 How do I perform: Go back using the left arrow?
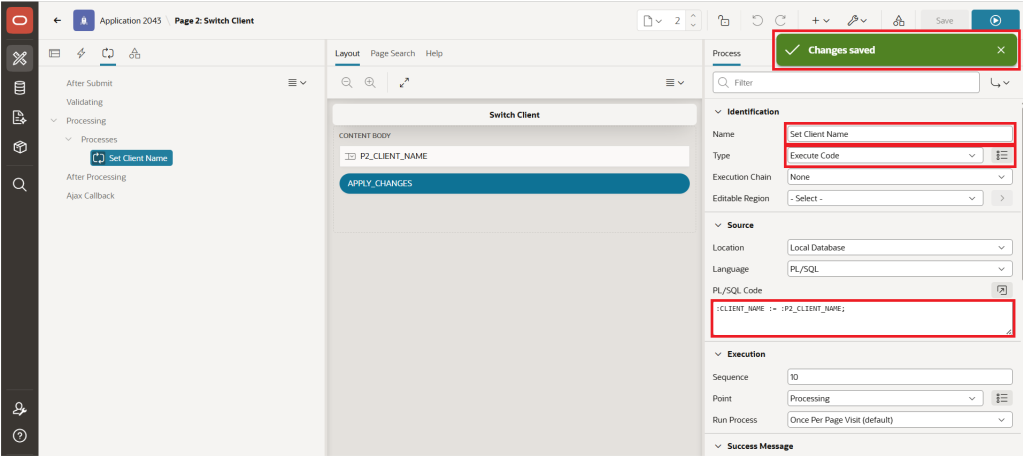click(57, 20)
